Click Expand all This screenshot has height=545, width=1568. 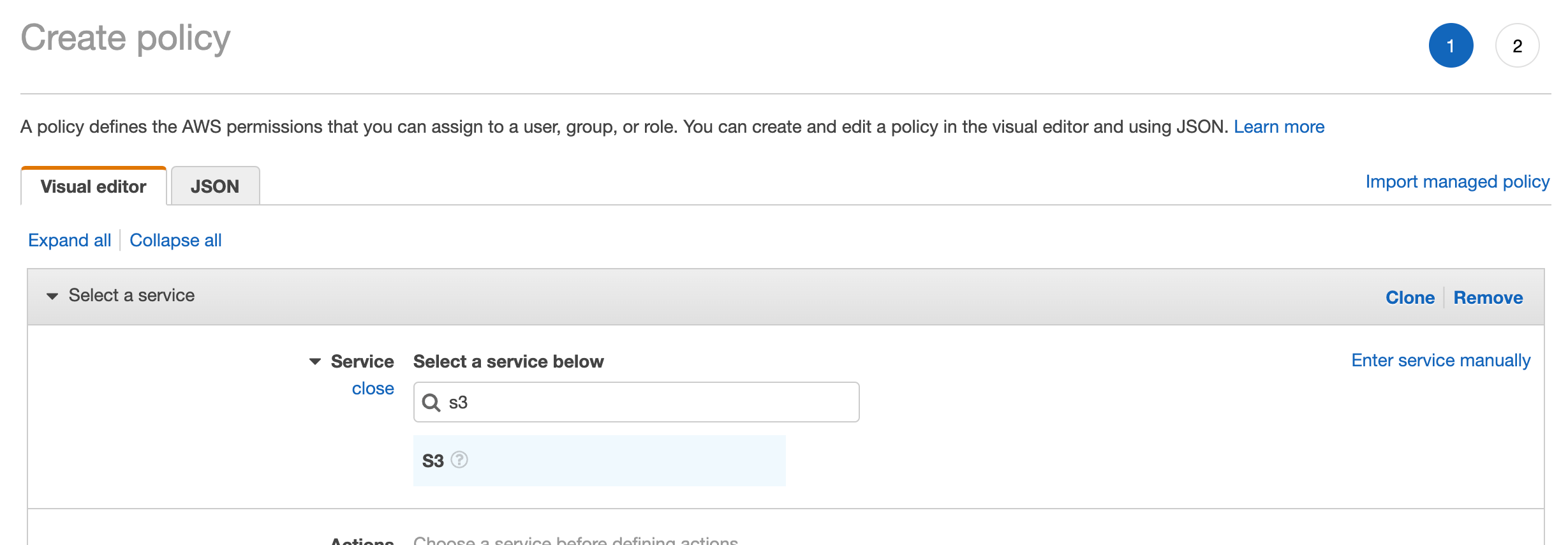(x=70, y=241)
